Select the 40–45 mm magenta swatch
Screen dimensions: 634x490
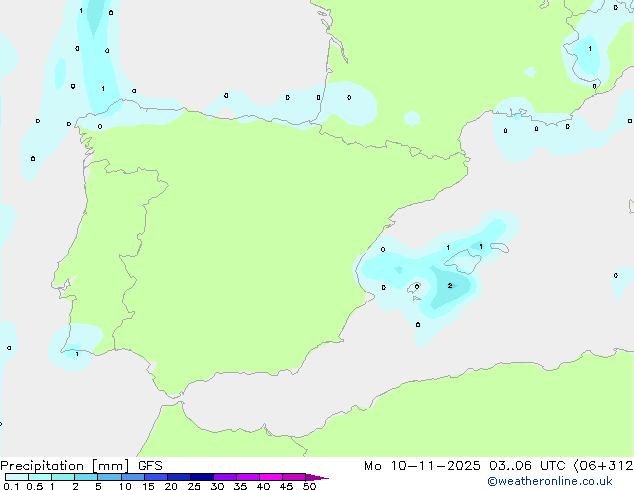point(271,477)
